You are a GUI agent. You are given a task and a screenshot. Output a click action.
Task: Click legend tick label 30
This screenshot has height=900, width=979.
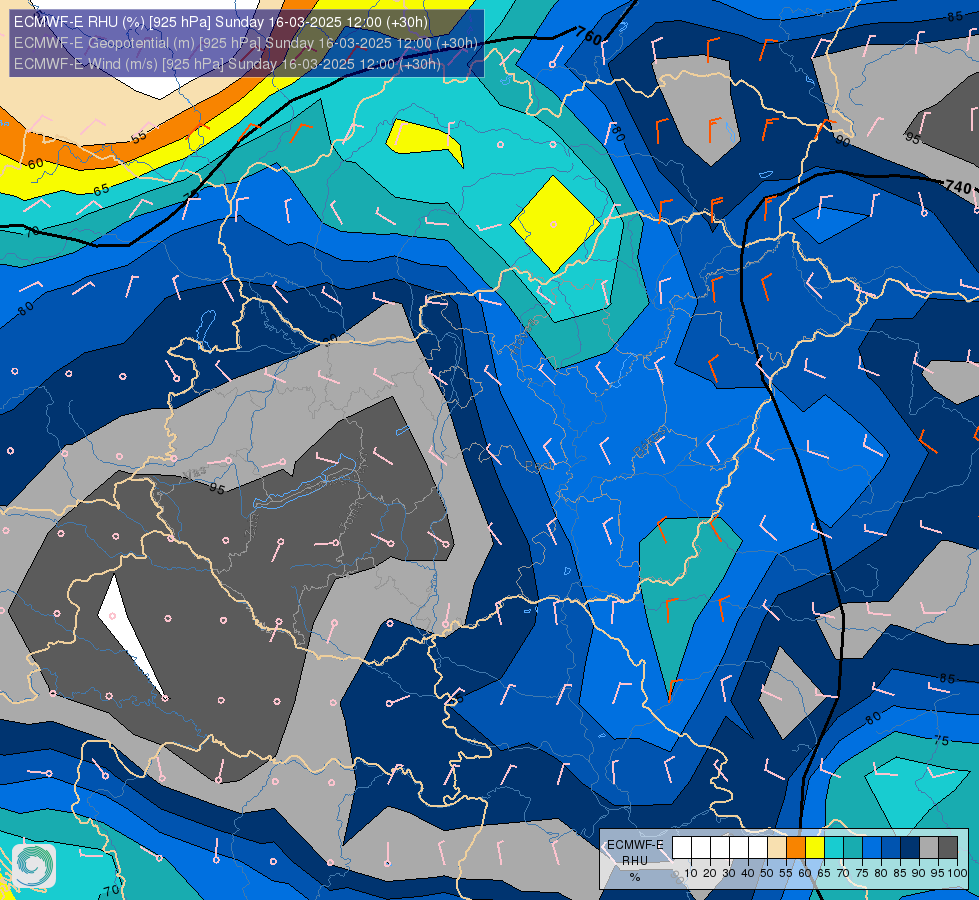click(x=729, y=873)
